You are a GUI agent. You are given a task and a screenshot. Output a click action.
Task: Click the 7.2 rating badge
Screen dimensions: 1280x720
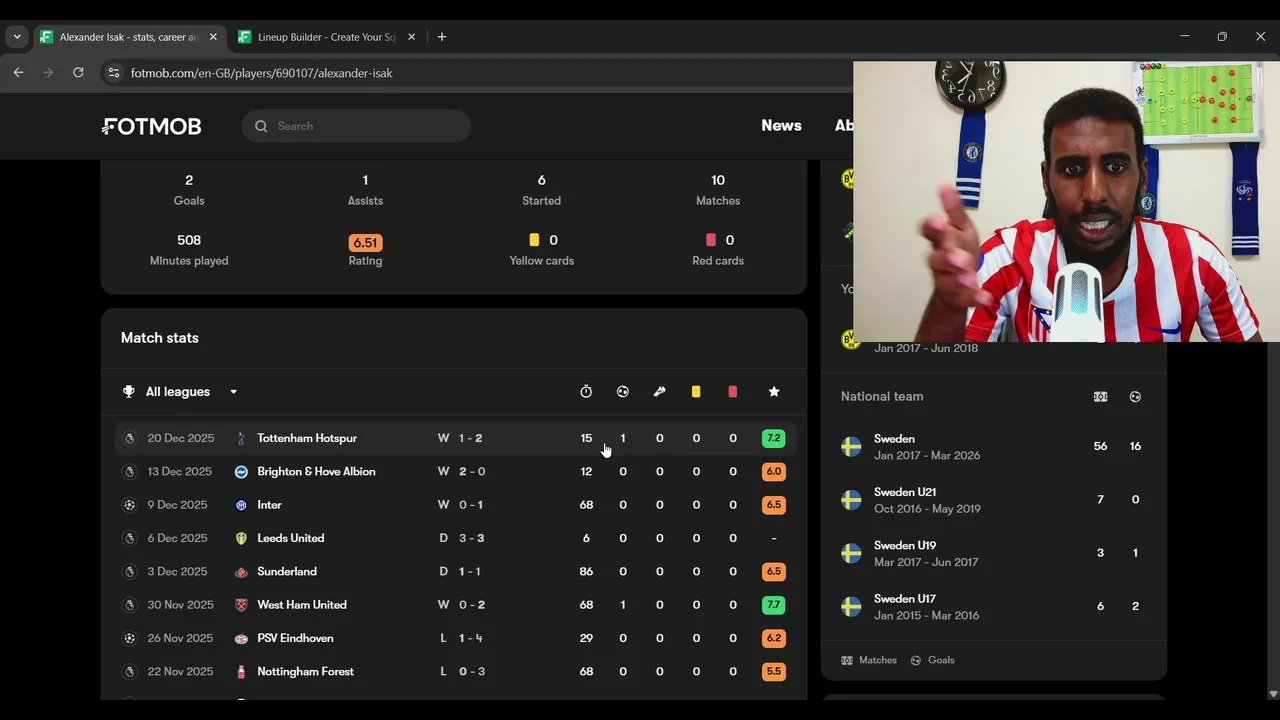[773, 438]
